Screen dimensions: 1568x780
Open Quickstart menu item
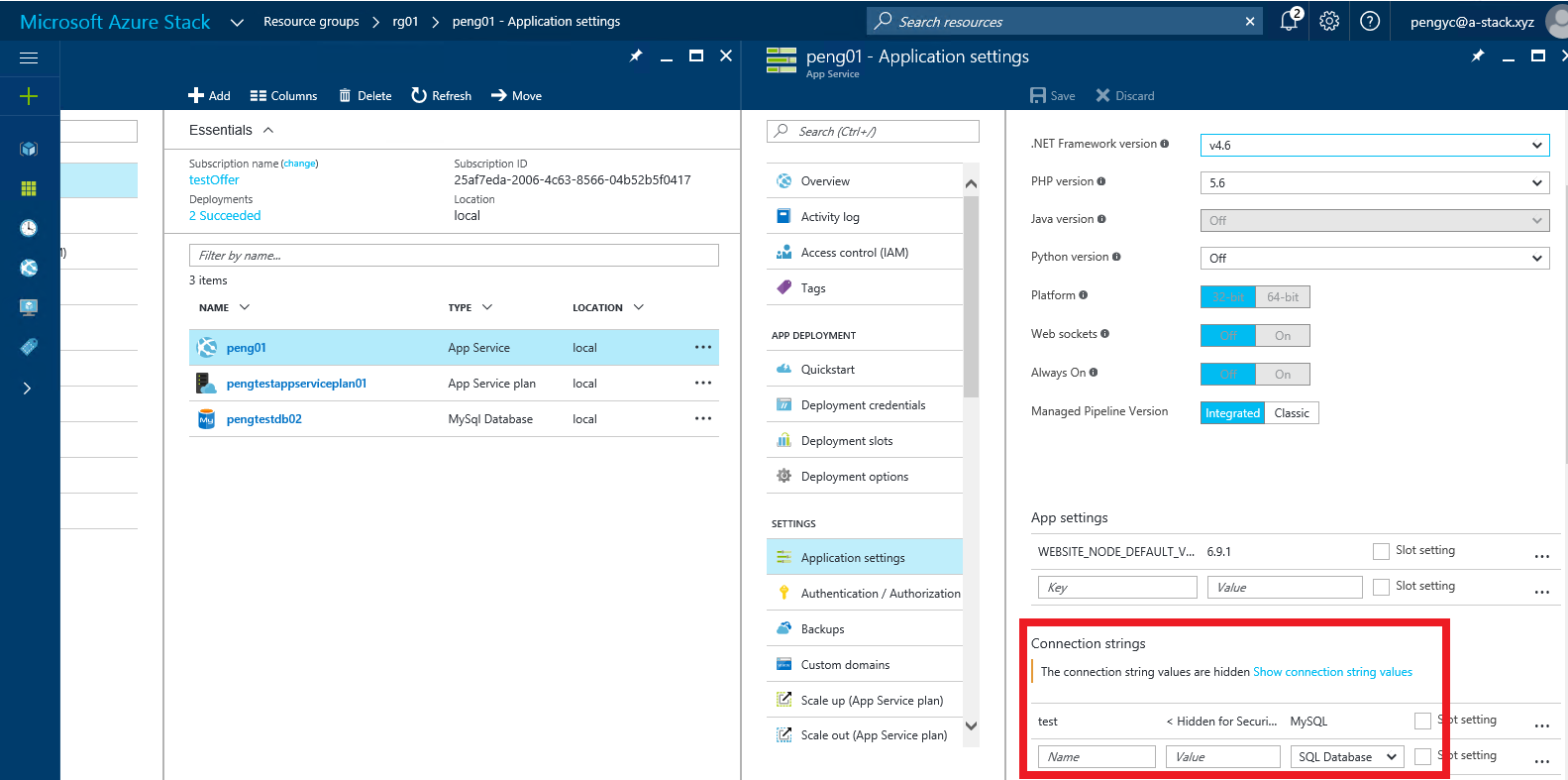coord(865,369)
